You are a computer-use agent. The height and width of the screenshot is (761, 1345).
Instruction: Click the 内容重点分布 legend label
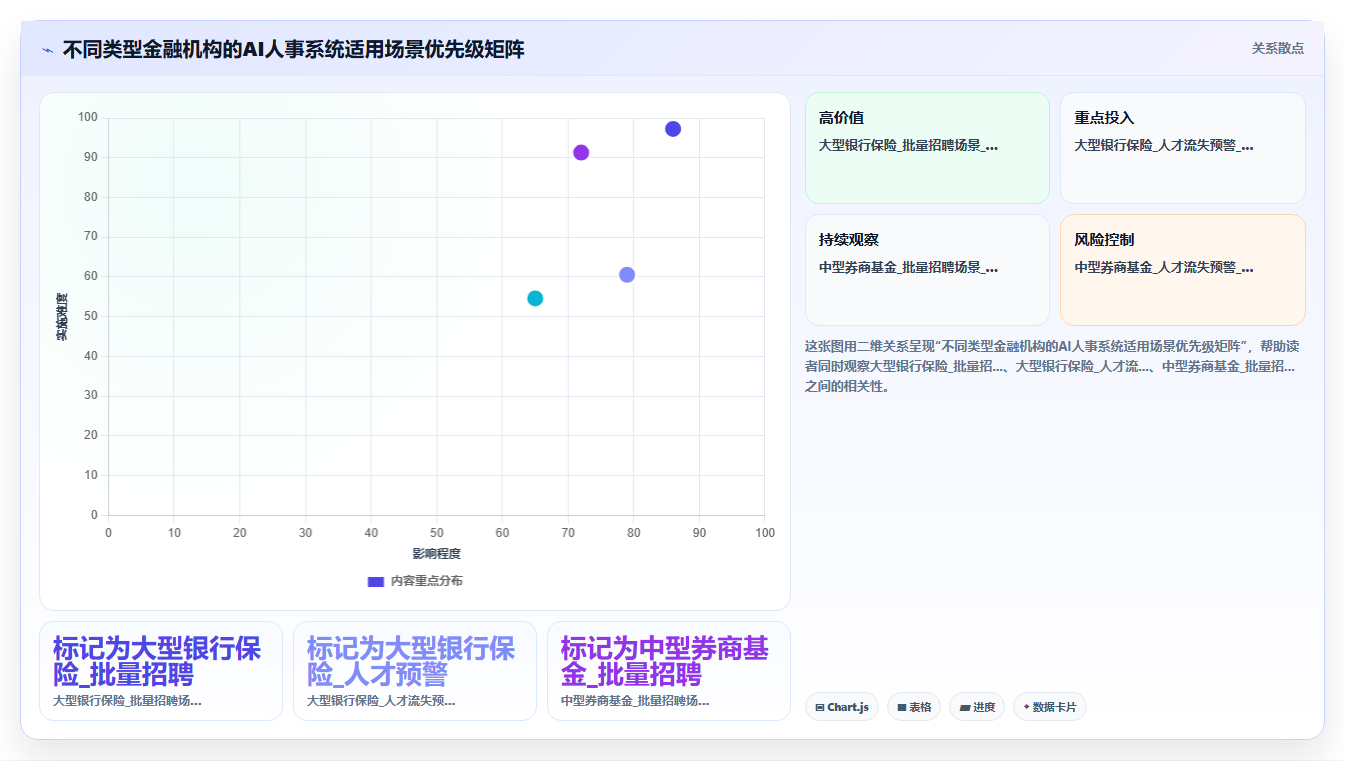point(427,581)
